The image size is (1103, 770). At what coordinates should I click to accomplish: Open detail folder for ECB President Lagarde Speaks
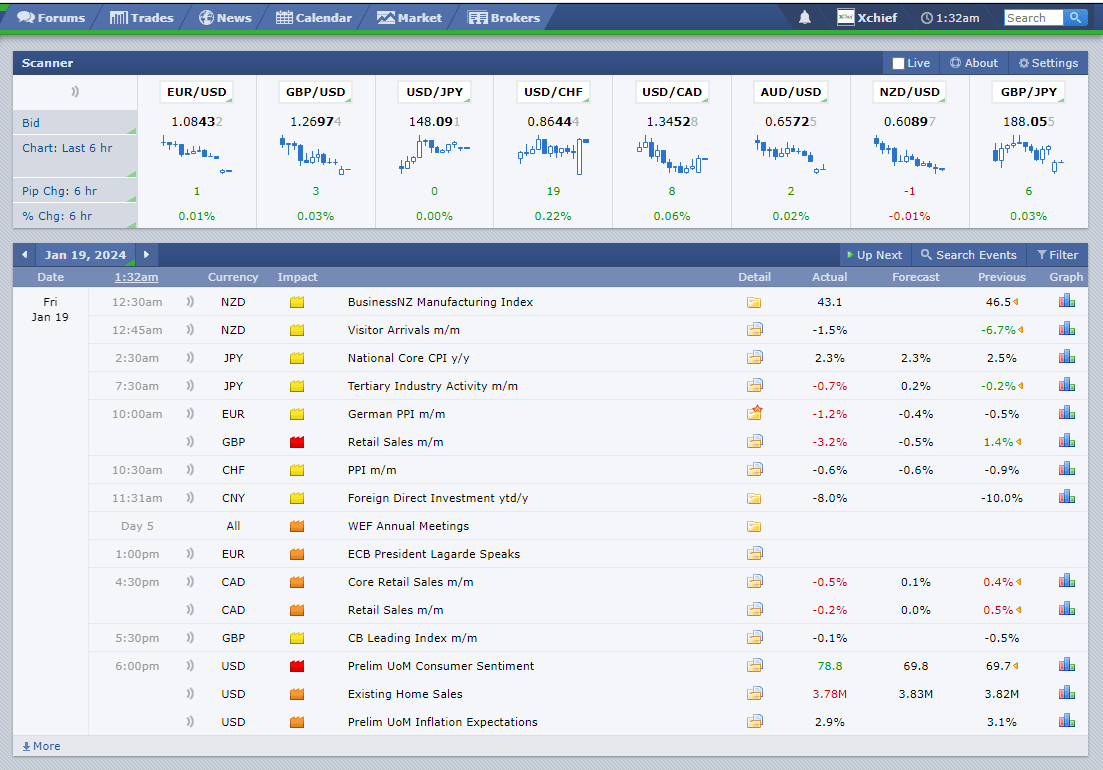click(x=754, y=553)
